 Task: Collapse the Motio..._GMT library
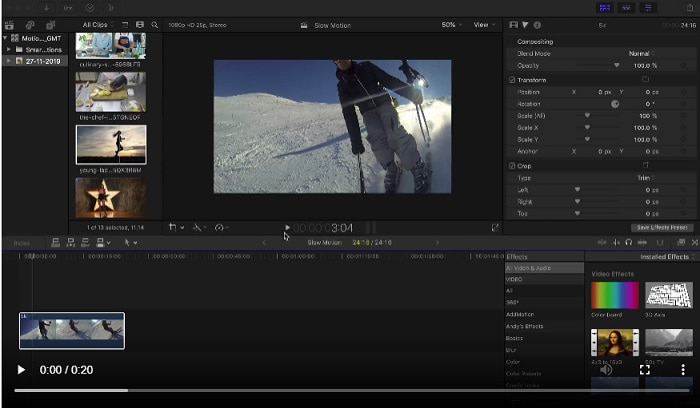(x=5, y=38)
